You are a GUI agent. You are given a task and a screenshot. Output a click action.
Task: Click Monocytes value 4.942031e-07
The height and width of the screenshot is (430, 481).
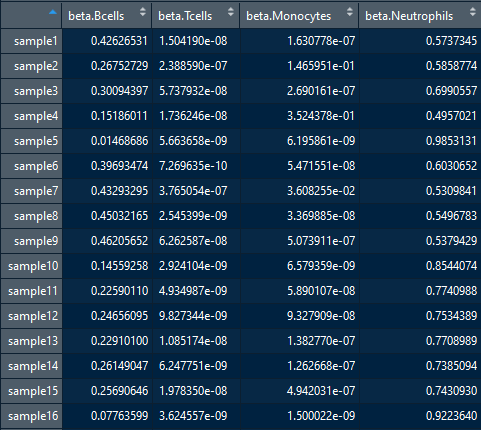point(321,391)
